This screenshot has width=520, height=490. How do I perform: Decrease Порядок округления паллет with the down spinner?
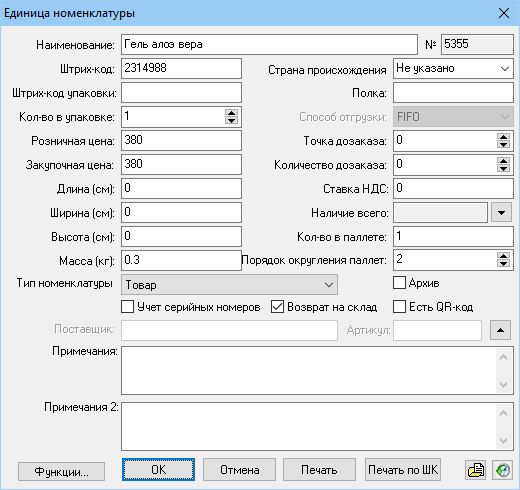(x=503, y=263)
